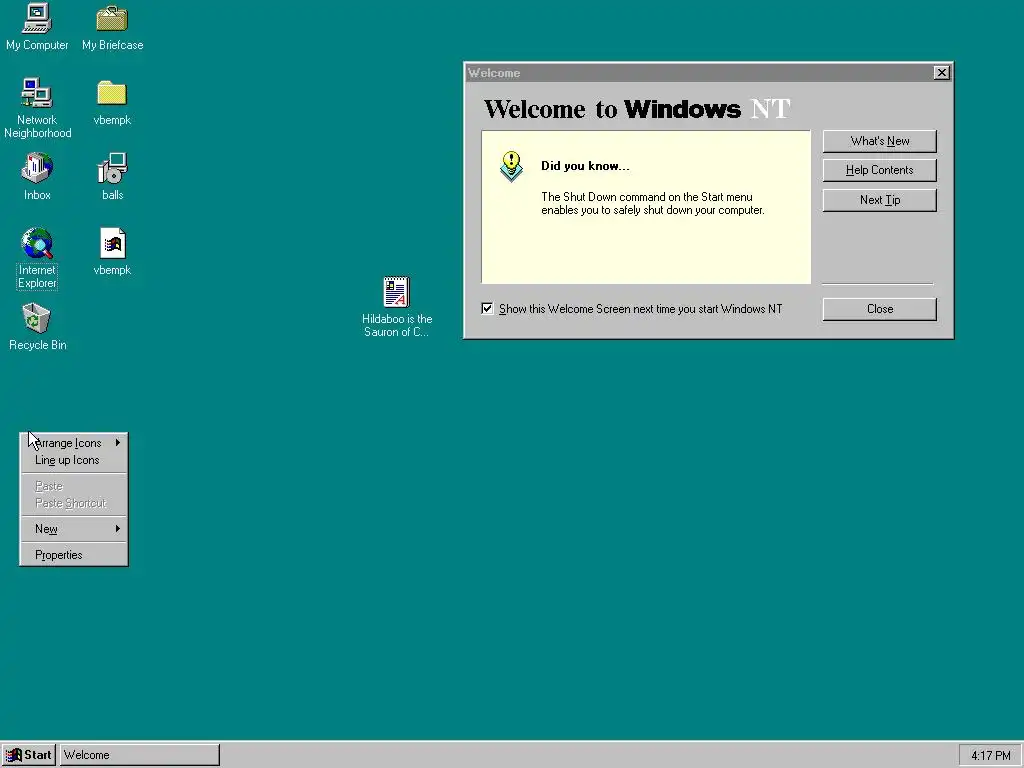
Task: Show the Next Tip
Action: [880, 200]
